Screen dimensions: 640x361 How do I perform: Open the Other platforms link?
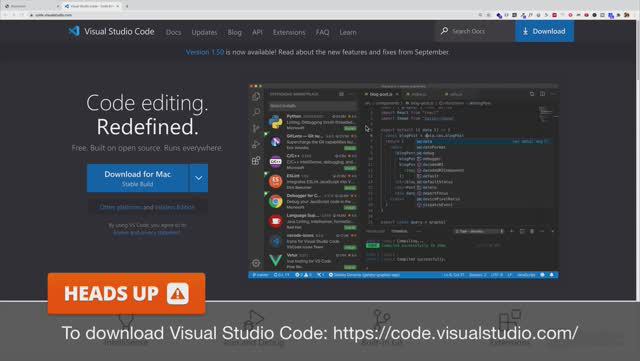(121, 207)
